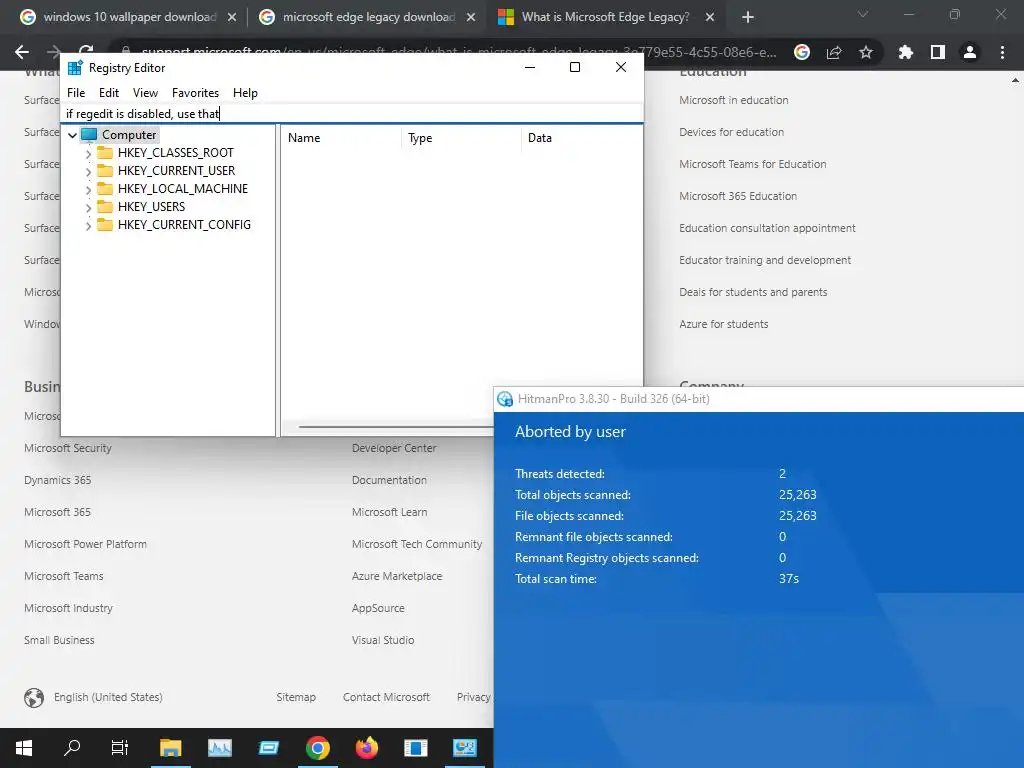The width and height of the screenshot is (1024, 768).
Task: Expand HKEY_LOCAL_MACHINE chevron
Action: 88,189
